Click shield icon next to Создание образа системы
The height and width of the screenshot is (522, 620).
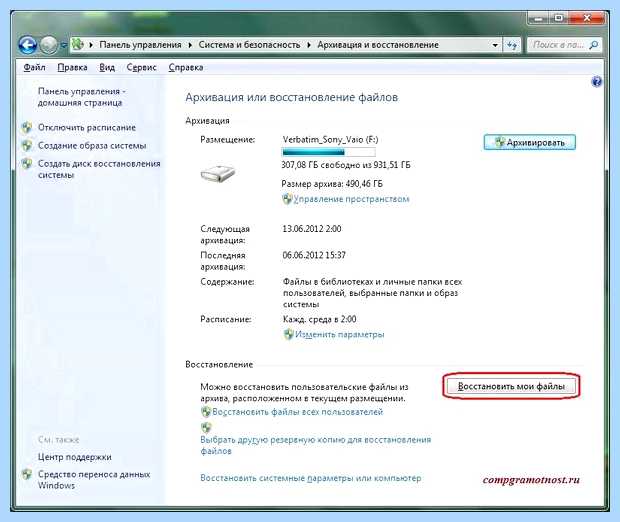(x=27, y=146)
